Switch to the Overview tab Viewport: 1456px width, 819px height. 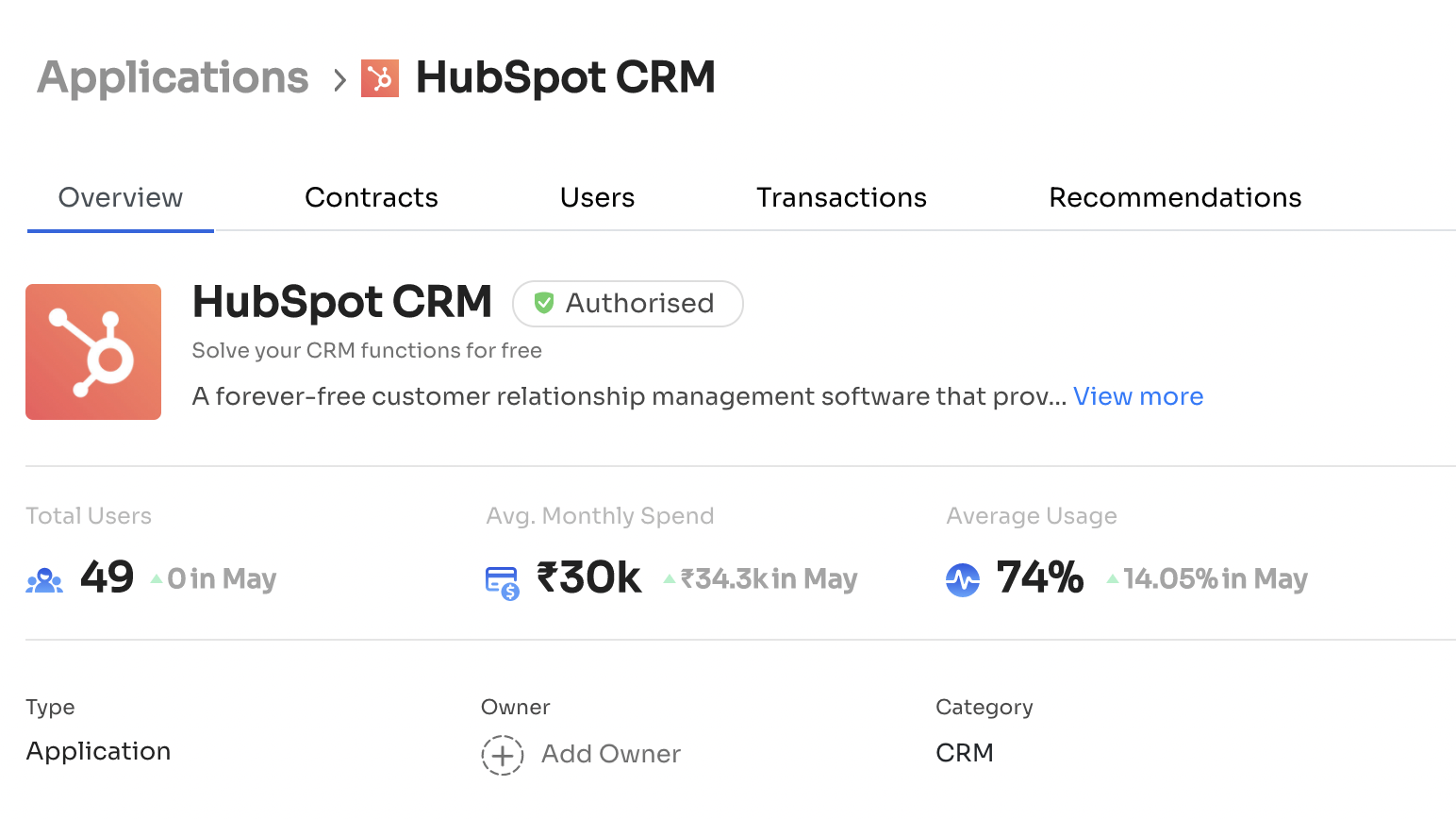coord(121,198)
